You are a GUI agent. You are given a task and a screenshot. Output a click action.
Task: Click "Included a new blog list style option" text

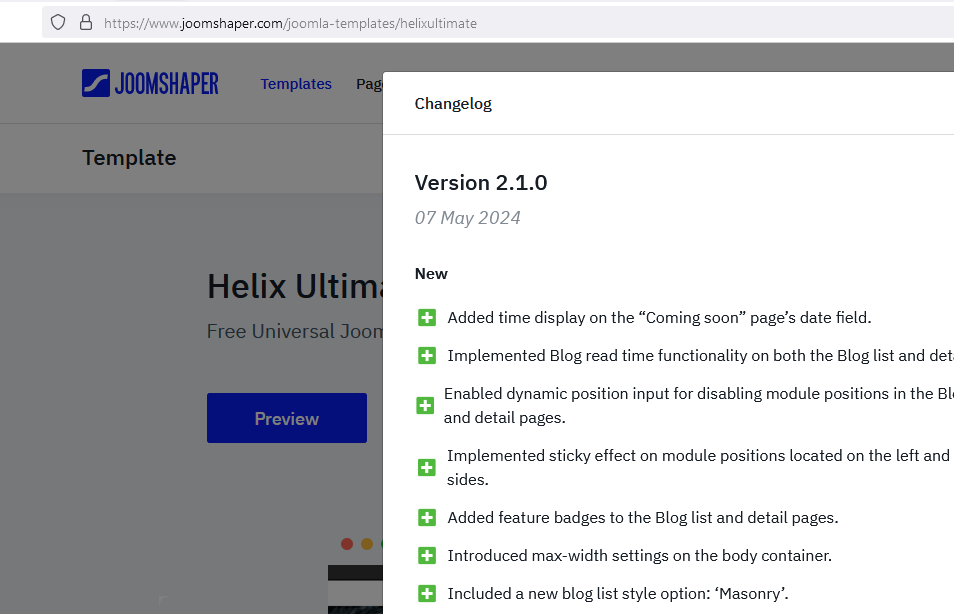click(618, 593)
